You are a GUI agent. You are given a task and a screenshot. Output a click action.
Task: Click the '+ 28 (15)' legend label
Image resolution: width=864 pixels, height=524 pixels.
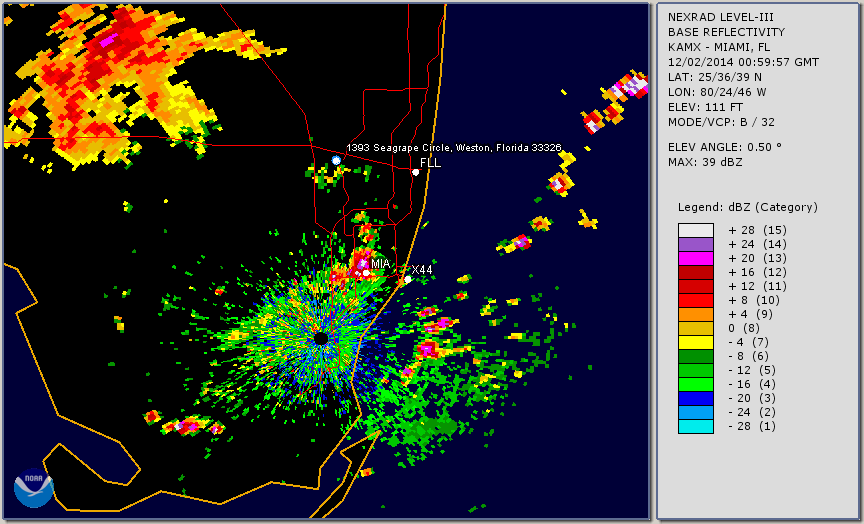pos(758,230)
